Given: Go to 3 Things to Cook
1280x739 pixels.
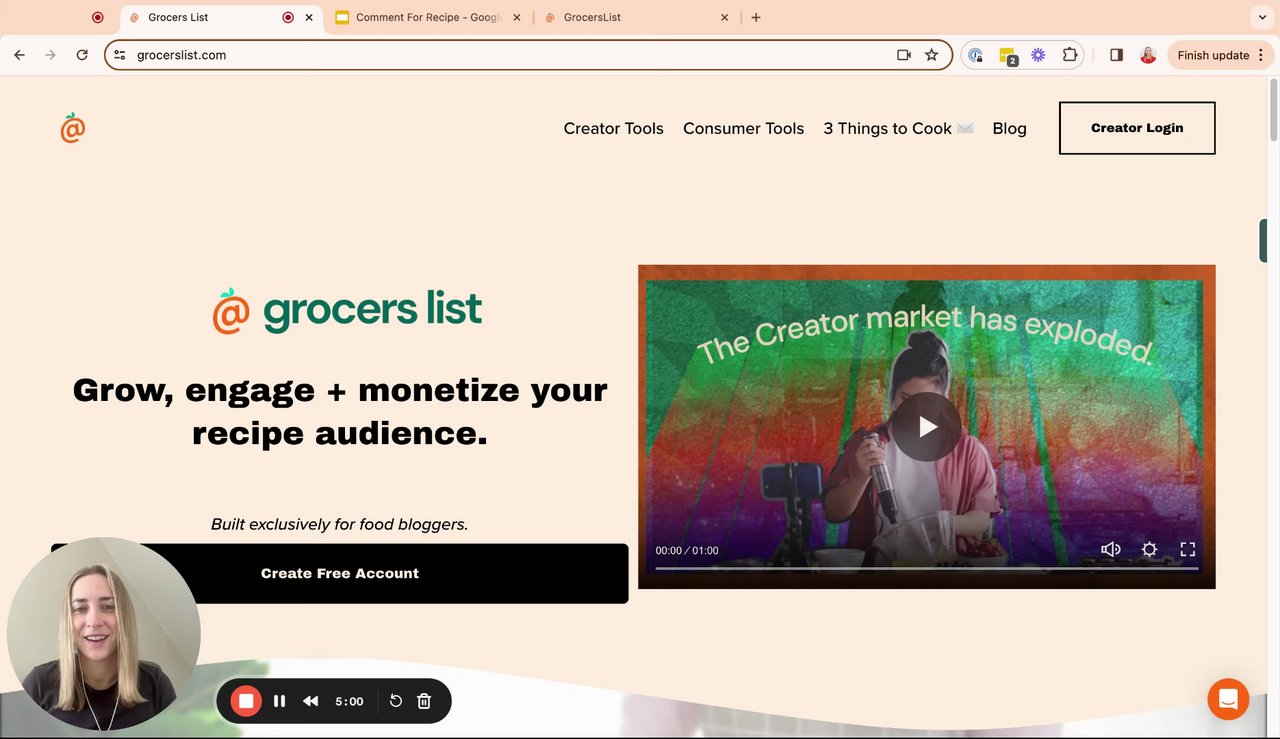Looking at the screenshot, I should (x=898, y=128).
